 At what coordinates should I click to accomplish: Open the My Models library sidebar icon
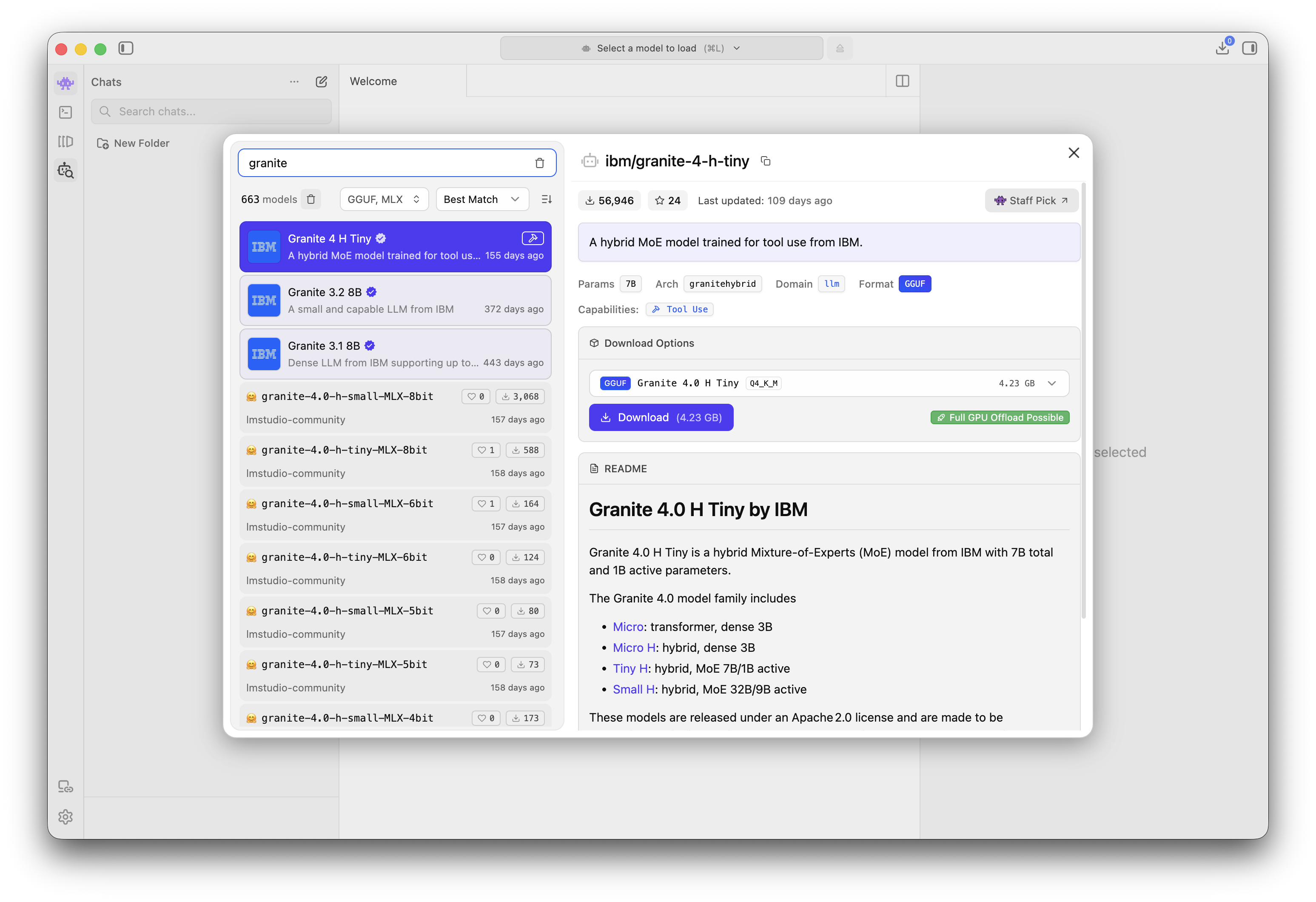click(66, 141)
